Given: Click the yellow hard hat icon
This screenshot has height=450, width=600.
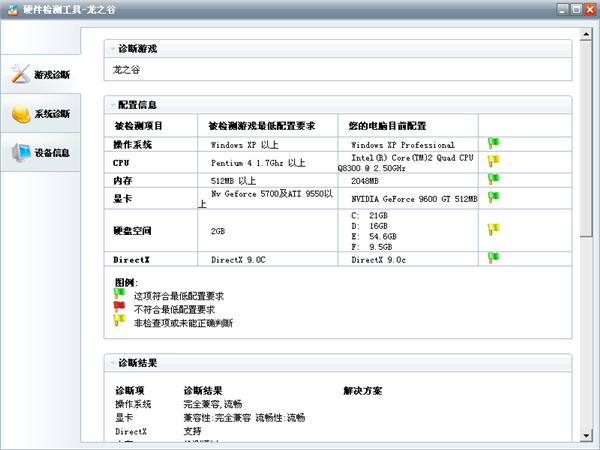Looking at the screenshot, I should (21, 114).
